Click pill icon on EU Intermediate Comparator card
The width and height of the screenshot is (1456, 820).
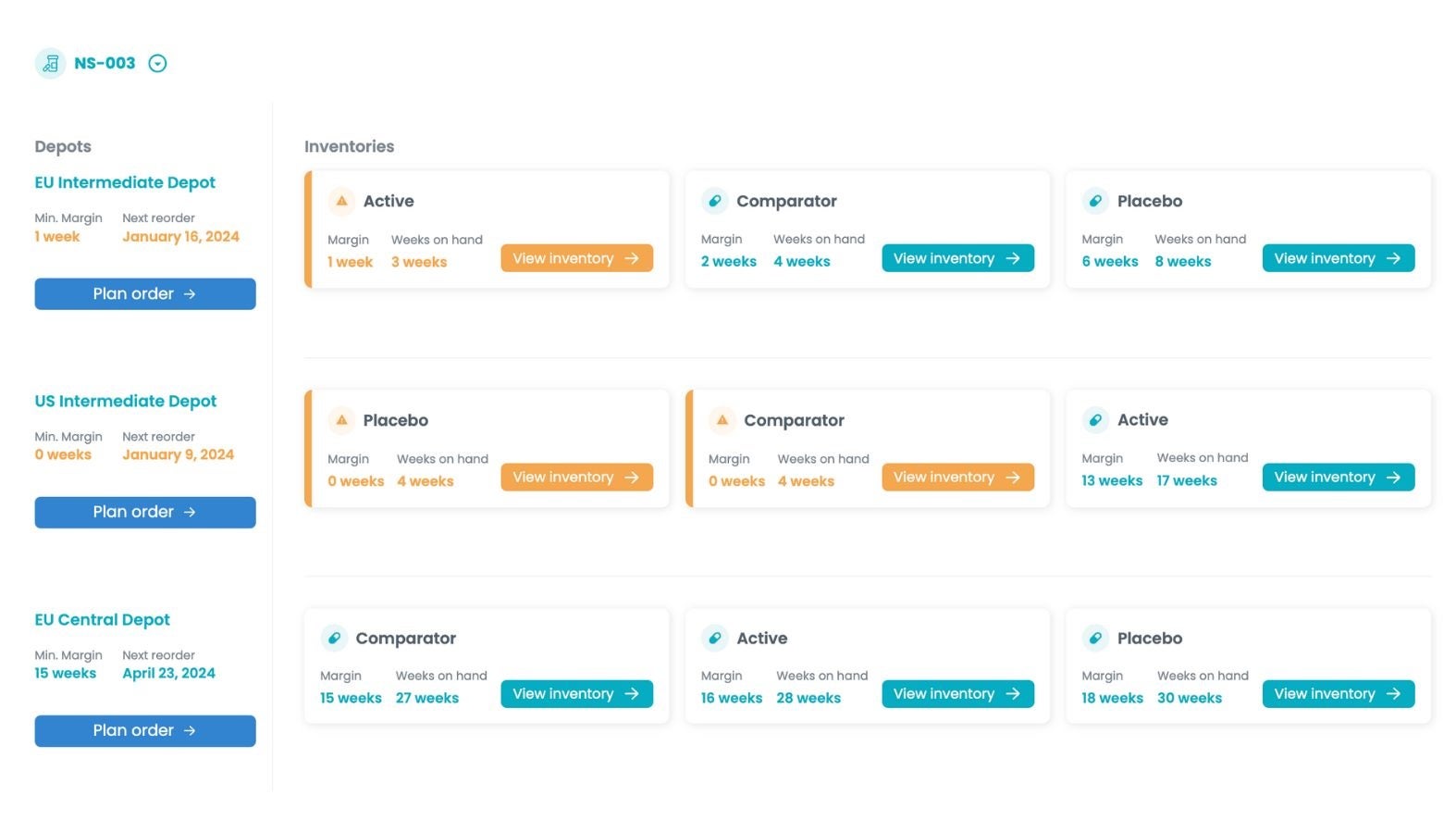pyautogui.click(x=715, y=201)
